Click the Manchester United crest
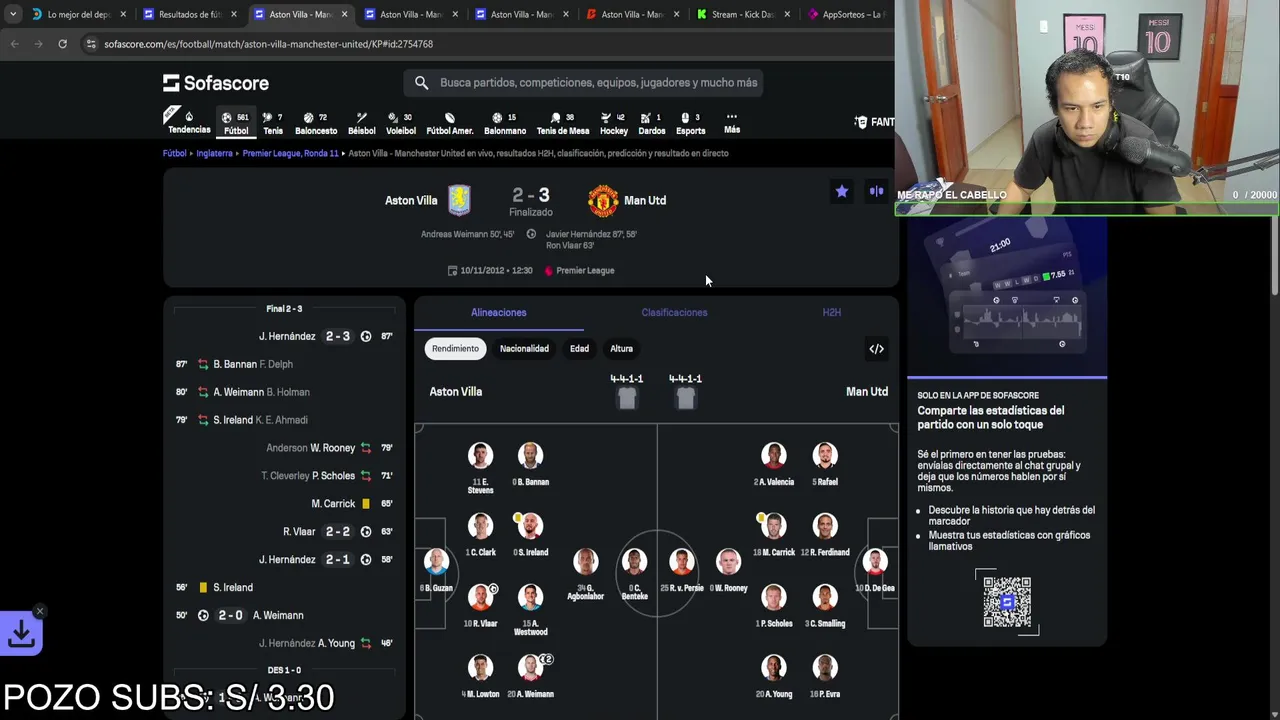The width and height of the screenshot is (1280, 720). point(603,201)
